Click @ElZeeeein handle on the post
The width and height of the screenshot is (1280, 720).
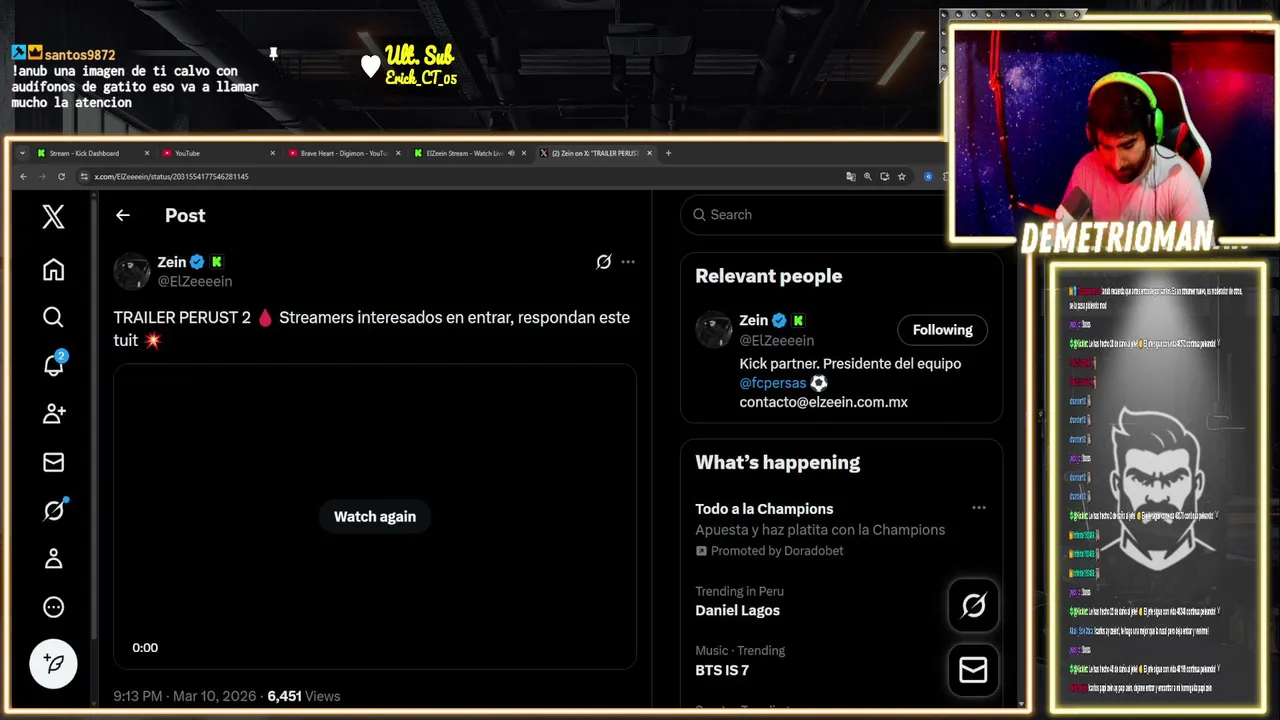coord(195,282)
